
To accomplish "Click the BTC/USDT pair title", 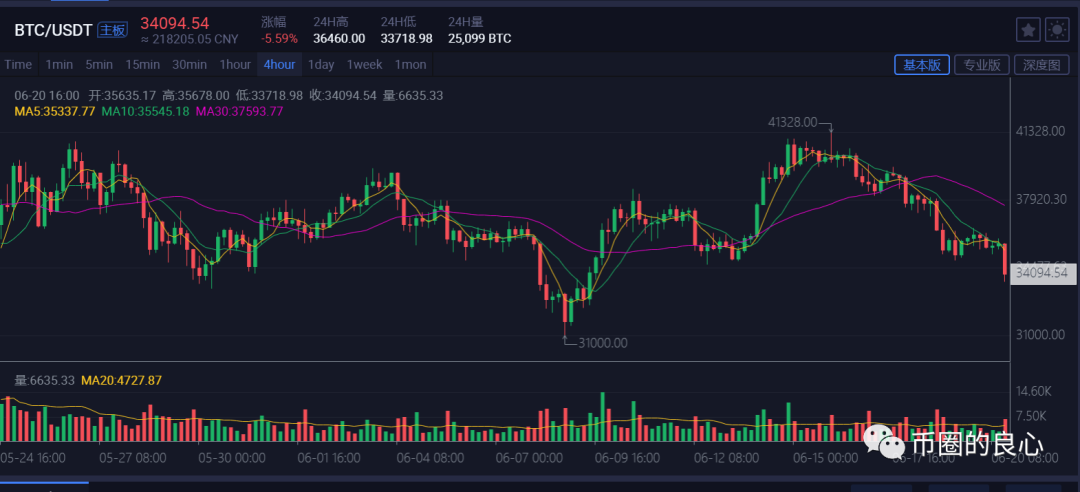I will pos(53,30).
